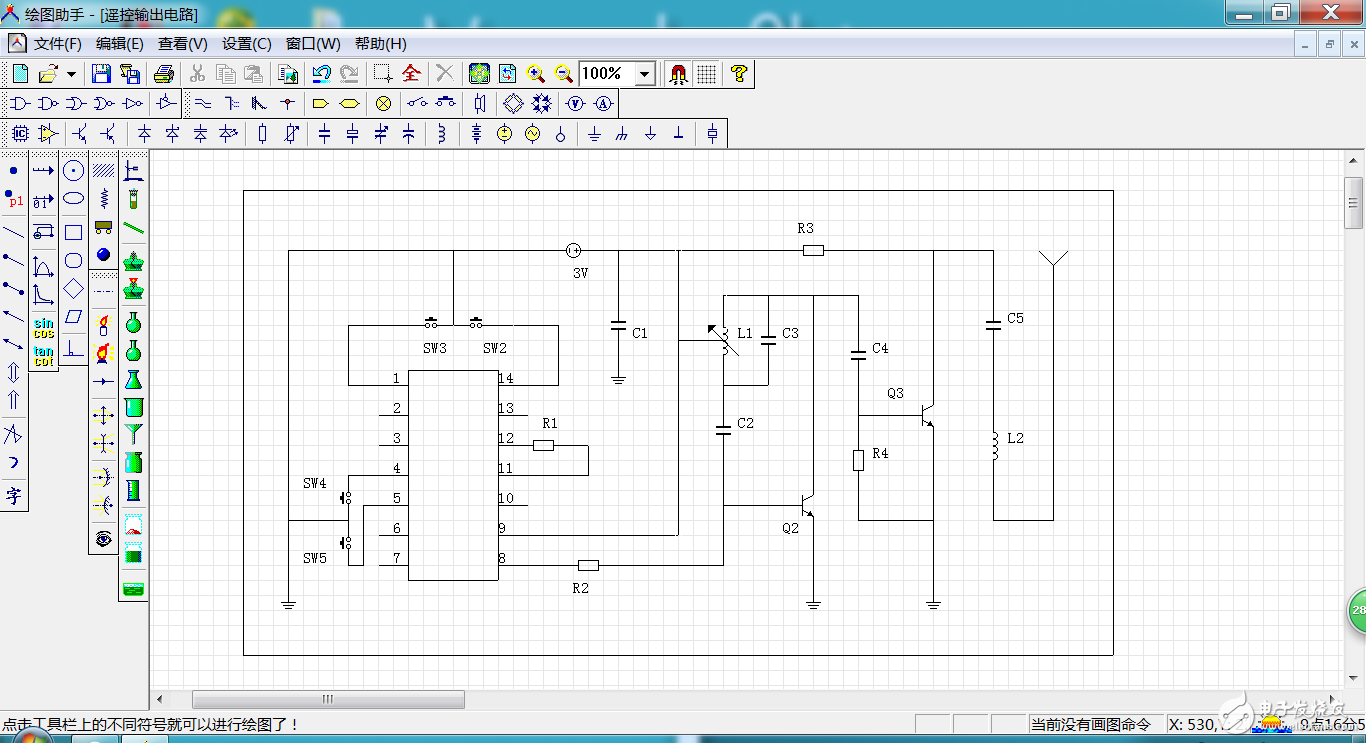The width and height of the screenshot is (1366, 743).
Task: Pick the NOT gate triangle symbol
Action: (x=132, y=103)
